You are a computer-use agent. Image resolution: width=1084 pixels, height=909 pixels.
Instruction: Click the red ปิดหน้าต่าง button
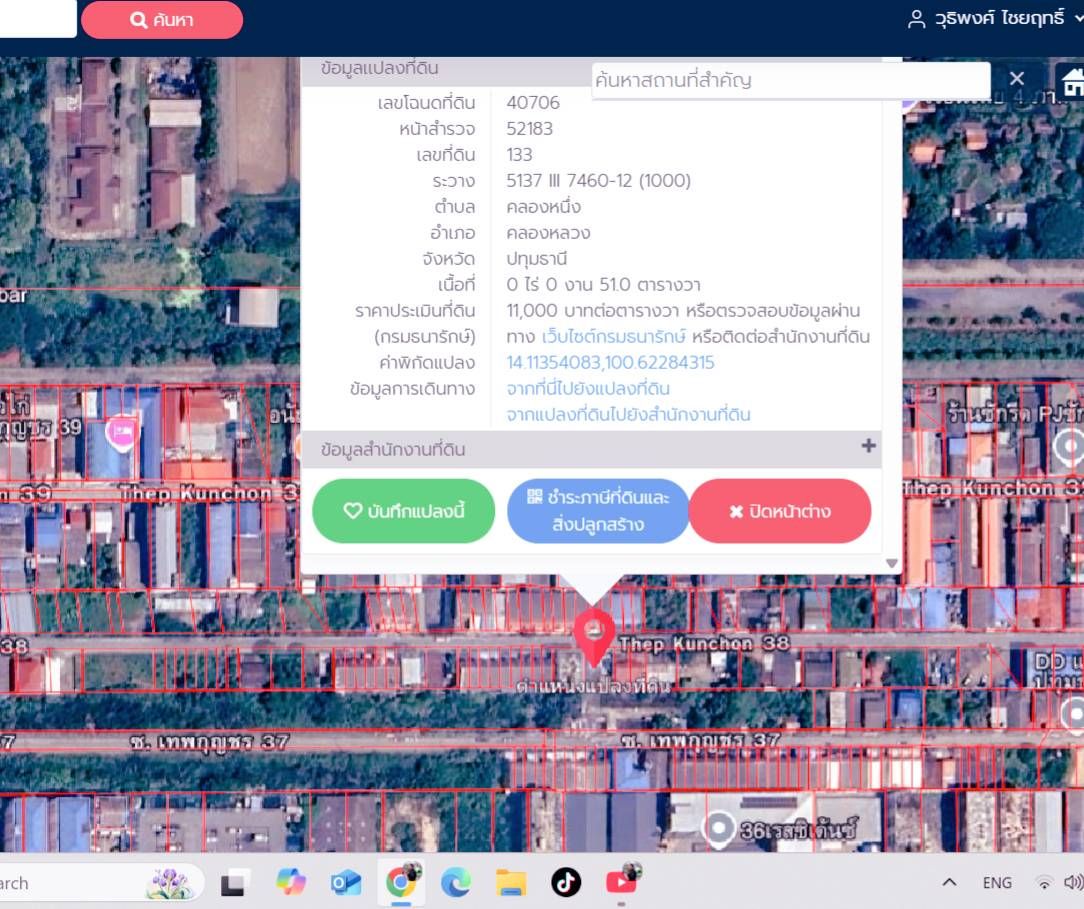point(780,511)
